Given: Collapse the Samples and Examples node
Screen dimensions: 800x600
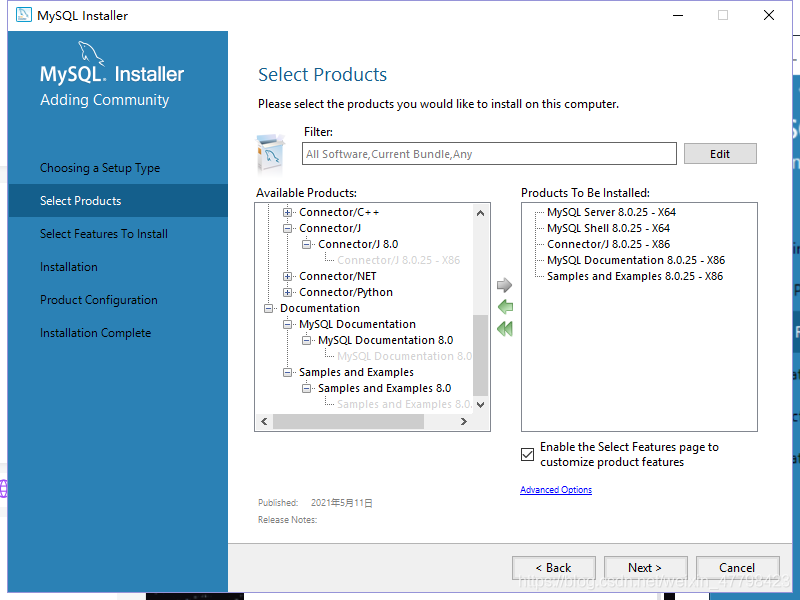Looking at the screenshot, I should [288, 372].
